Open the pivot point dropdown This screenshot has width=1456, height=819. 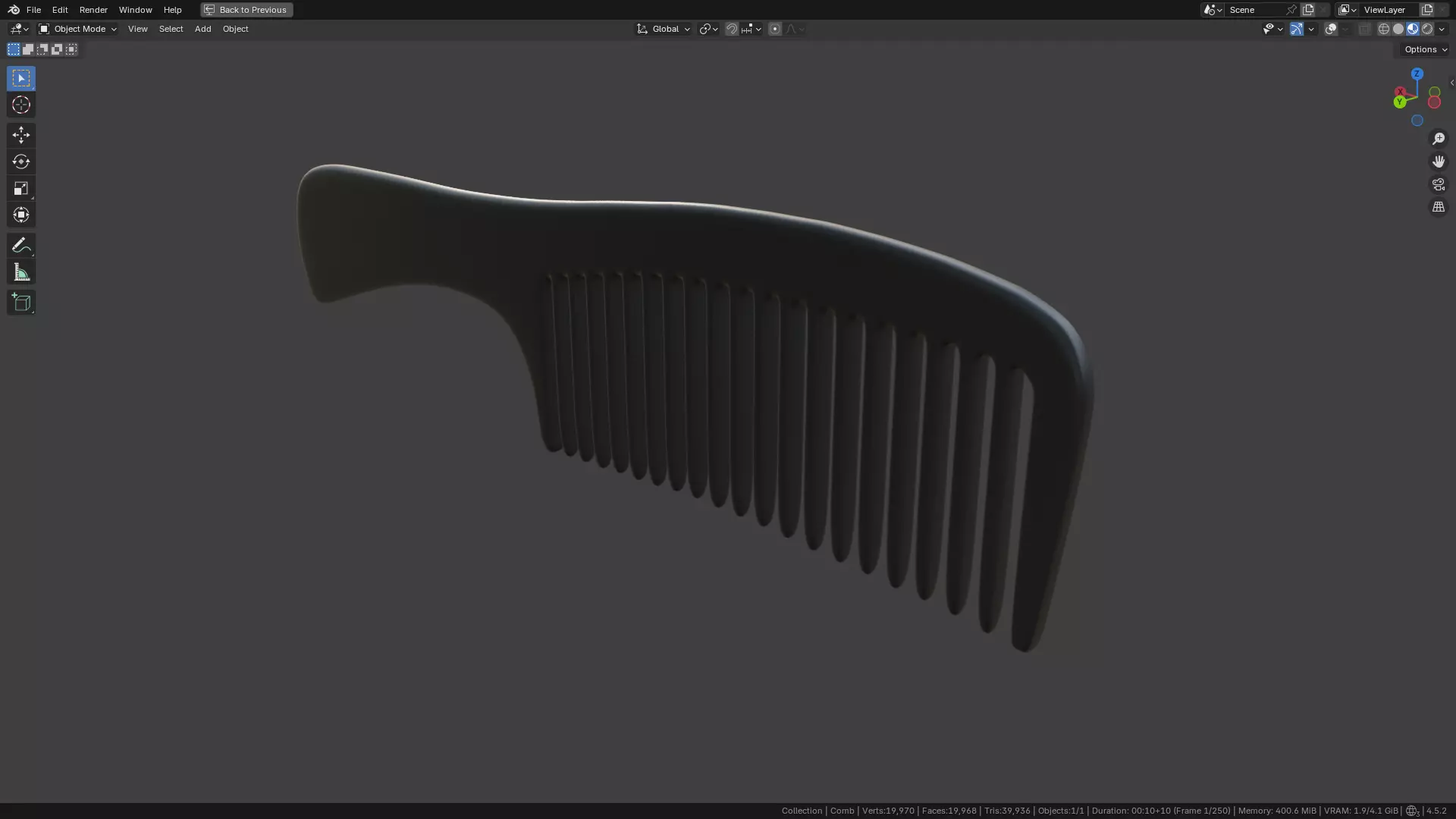[708, 29]
